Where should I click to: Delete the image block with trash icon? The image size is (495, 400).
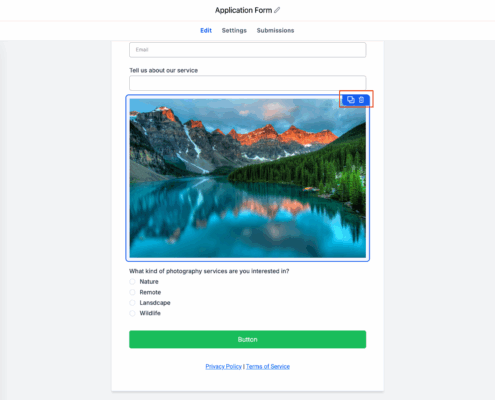(361, 100)
